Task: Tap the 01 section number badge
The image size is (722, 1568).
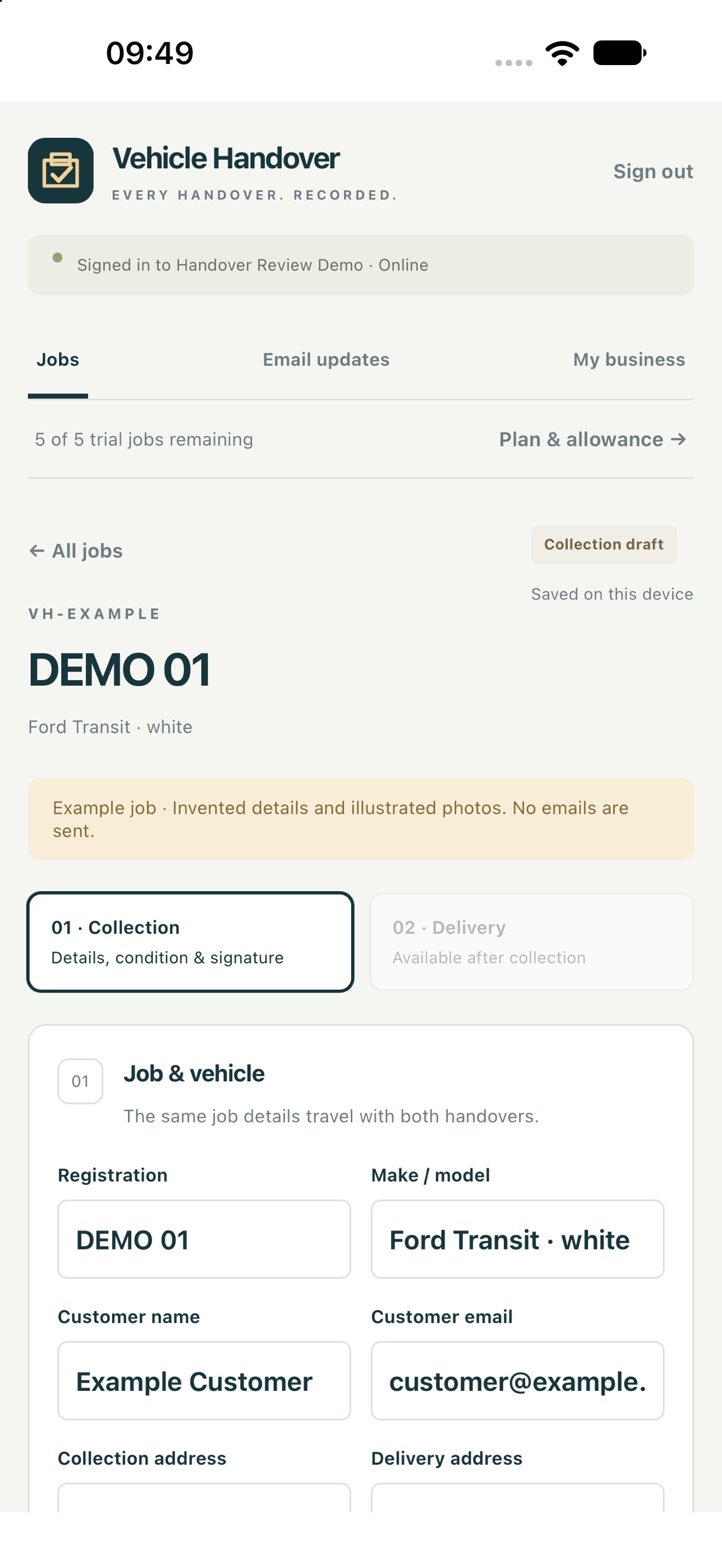Action: pyautogui.click(x=80, y=1081)
